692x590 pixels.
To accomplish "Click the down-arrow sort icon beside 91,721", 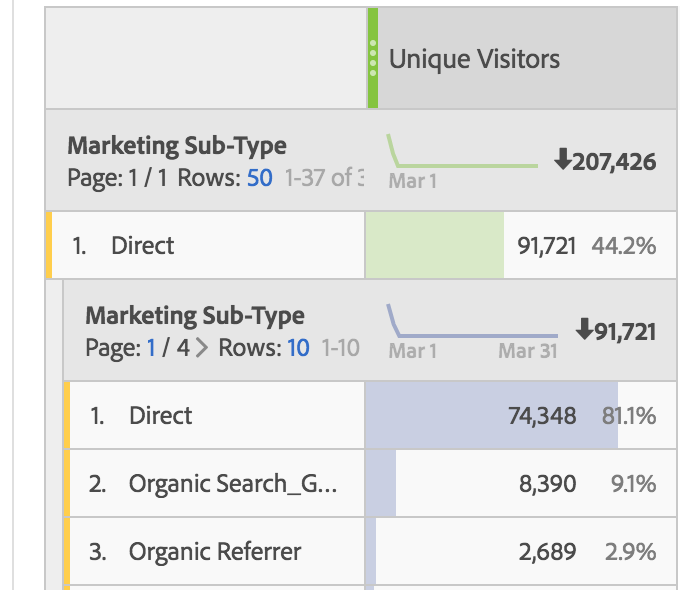I will (x=584, y=329).
